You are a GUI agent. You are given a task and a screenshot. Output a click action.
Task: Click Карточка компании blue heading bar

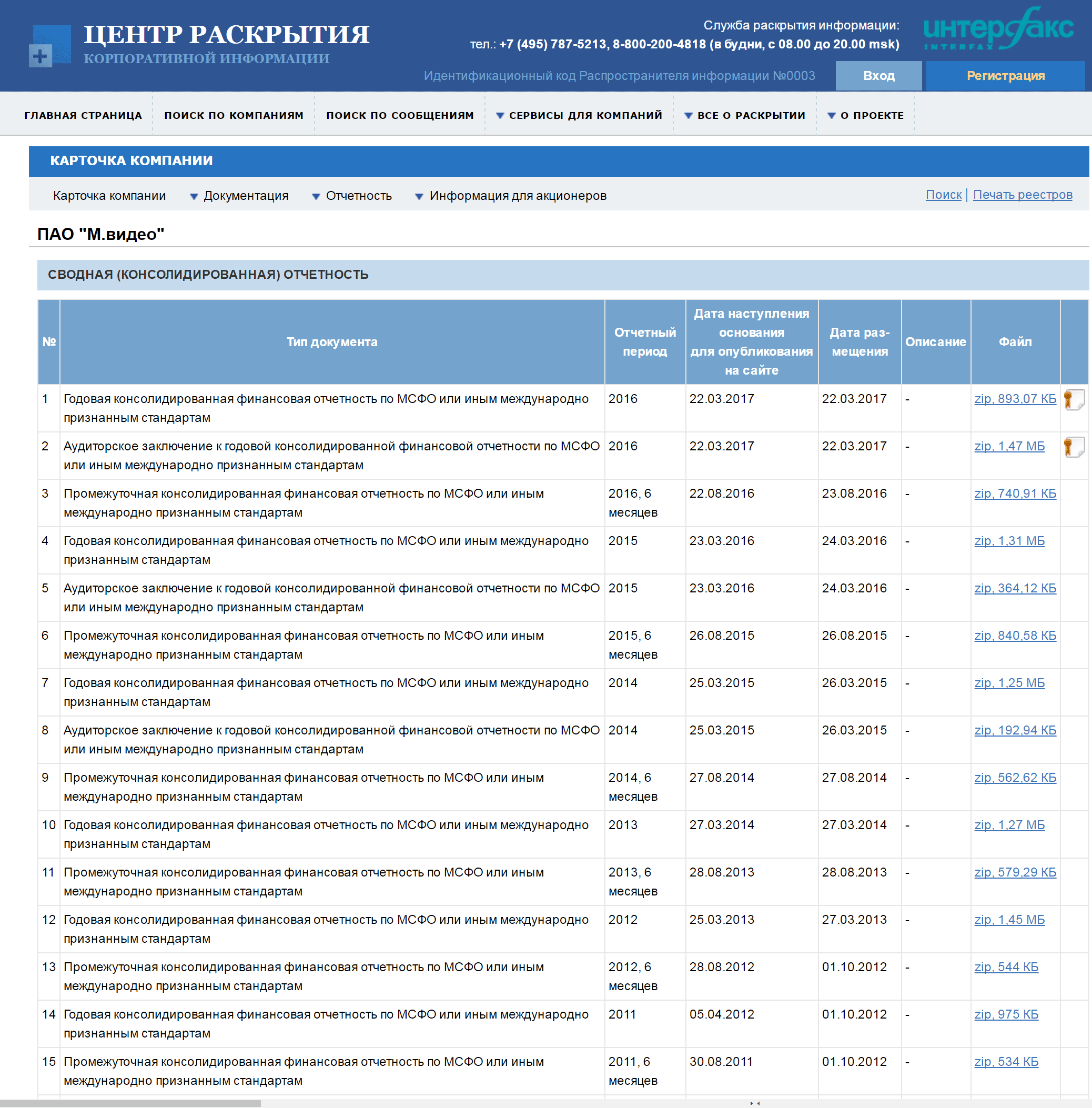click(559, 161)
